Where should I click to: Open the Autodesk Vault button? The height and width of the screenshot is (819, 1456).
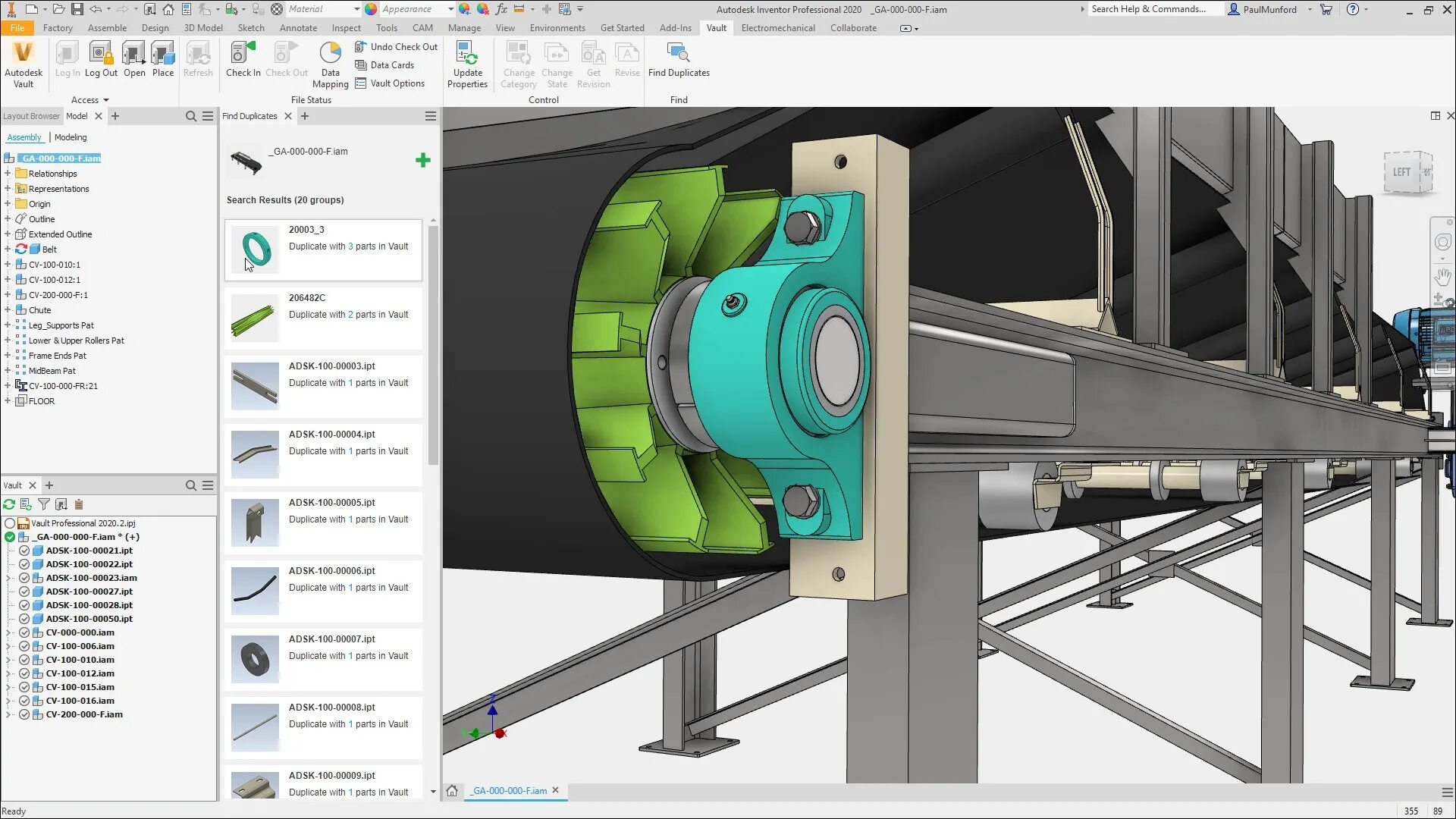click(x=24, y=65)
